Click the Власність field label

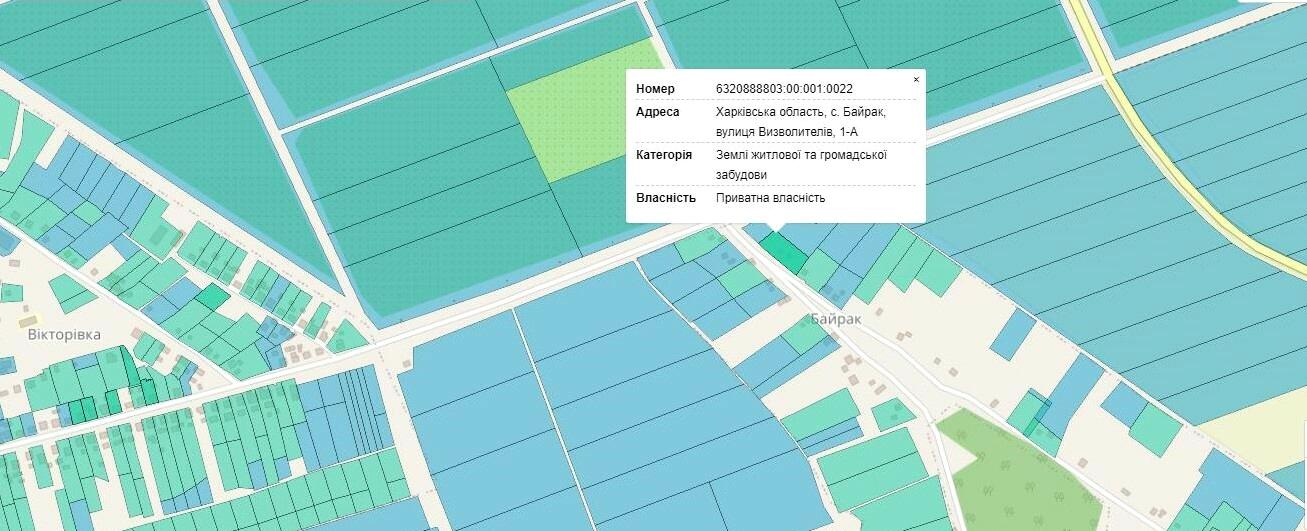pos(666,198)
